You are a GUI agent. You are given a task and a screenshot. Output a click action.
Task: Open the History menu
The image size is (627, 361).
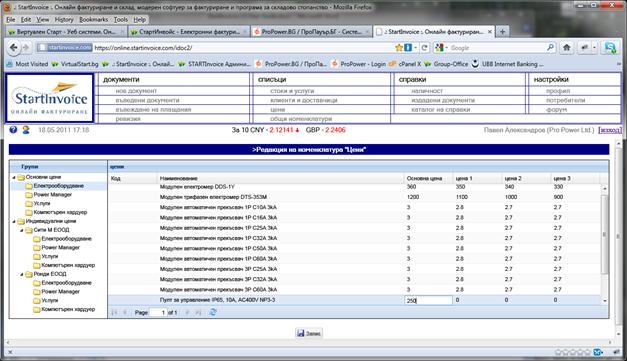64,20
